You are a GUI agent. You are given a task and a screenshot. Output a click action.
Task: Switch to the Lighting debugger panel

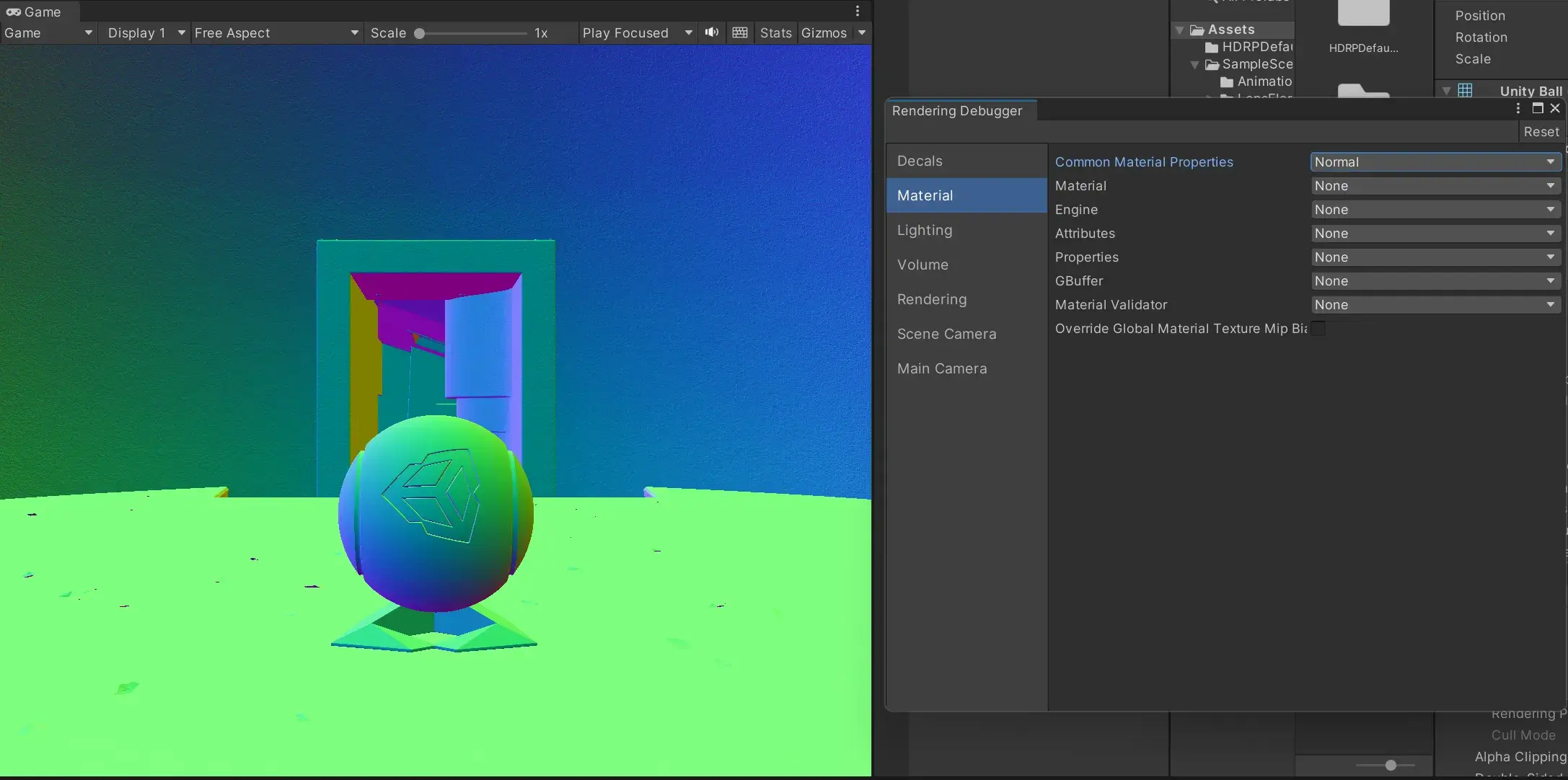tap(966, 230)
